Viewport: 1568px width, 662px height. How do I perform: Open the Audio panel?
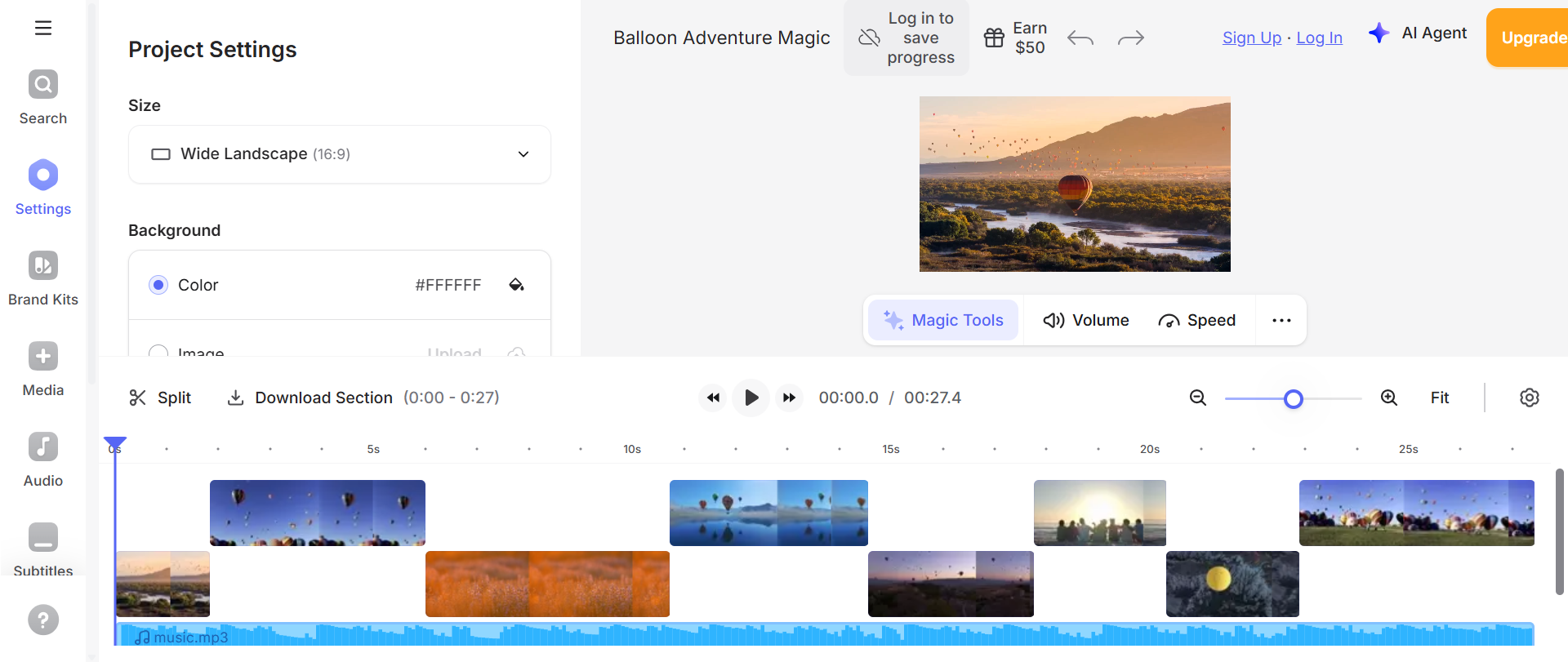tap(43, 460)
